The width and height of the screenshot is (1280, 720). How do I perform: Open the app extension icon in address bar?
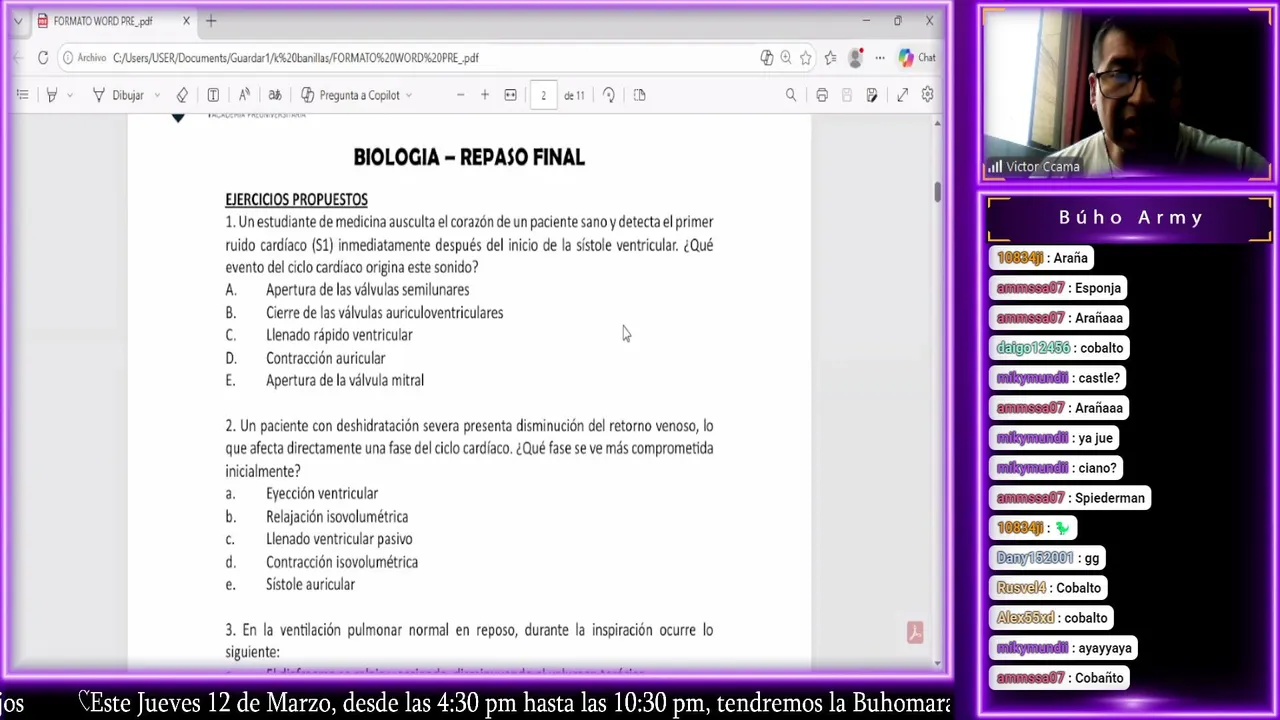(767, 58)
